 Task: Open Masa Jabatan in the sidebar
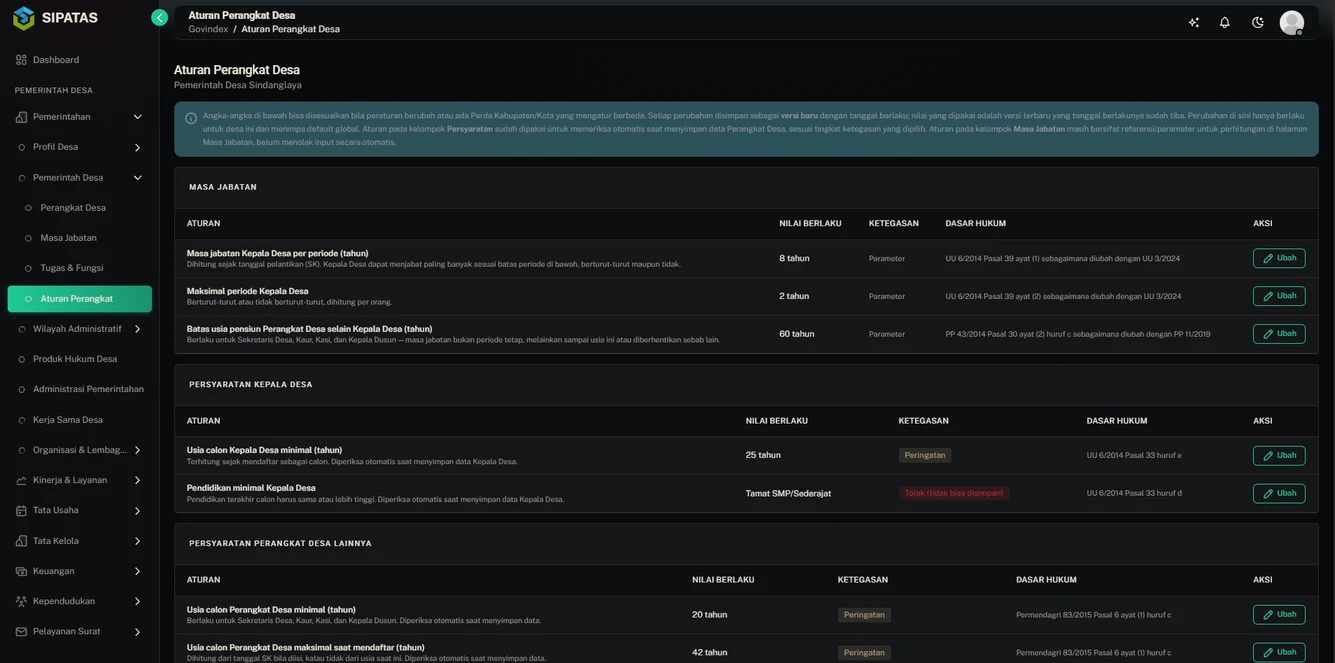tap(80, 238)
